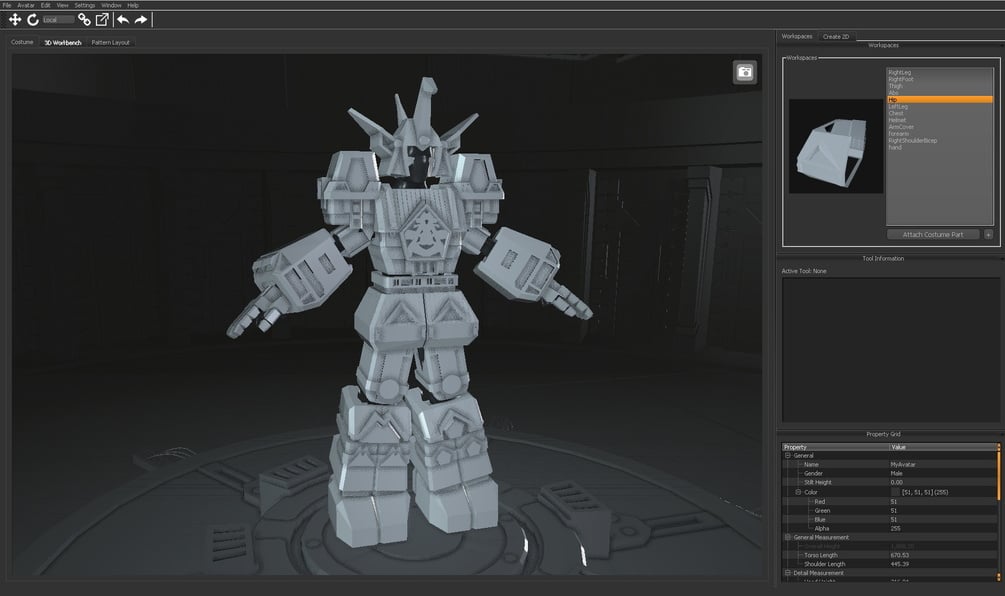This screenshot has height=596, width=1005.
Task: Click the Torso Length value field
Action: [x=943, y=555]
